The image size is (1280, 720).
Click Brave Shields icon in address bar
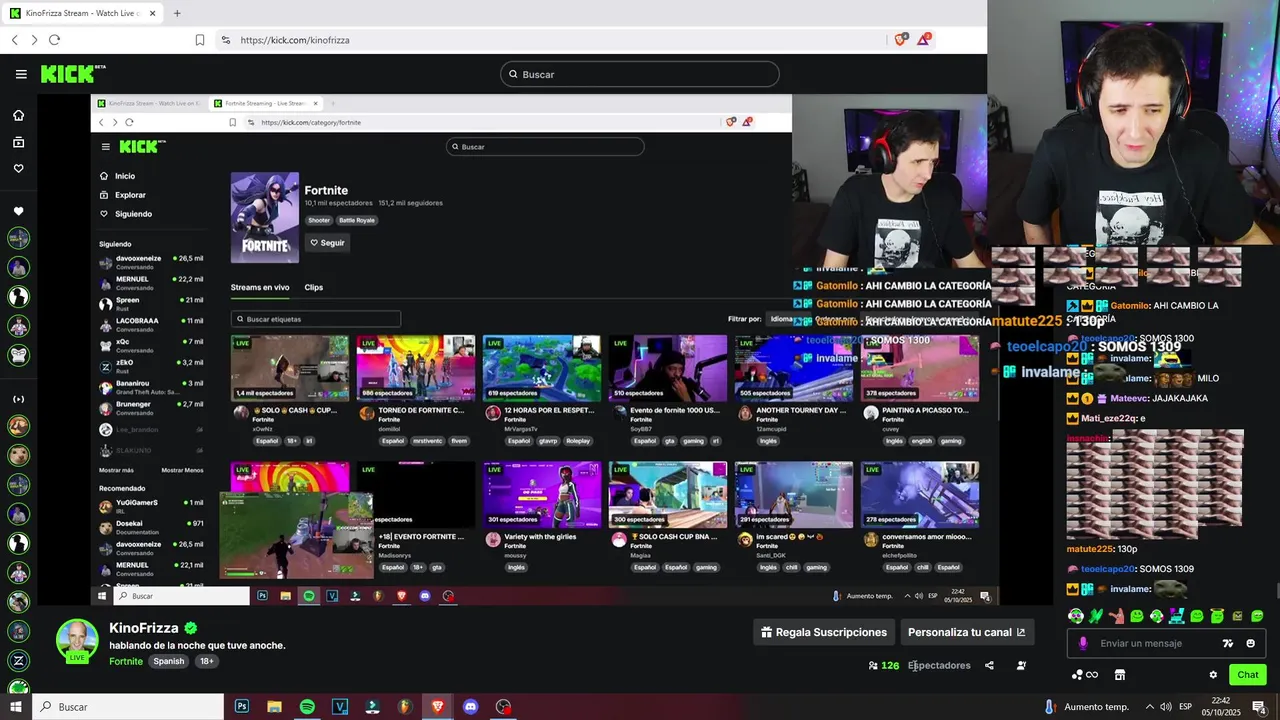[901, 39]
